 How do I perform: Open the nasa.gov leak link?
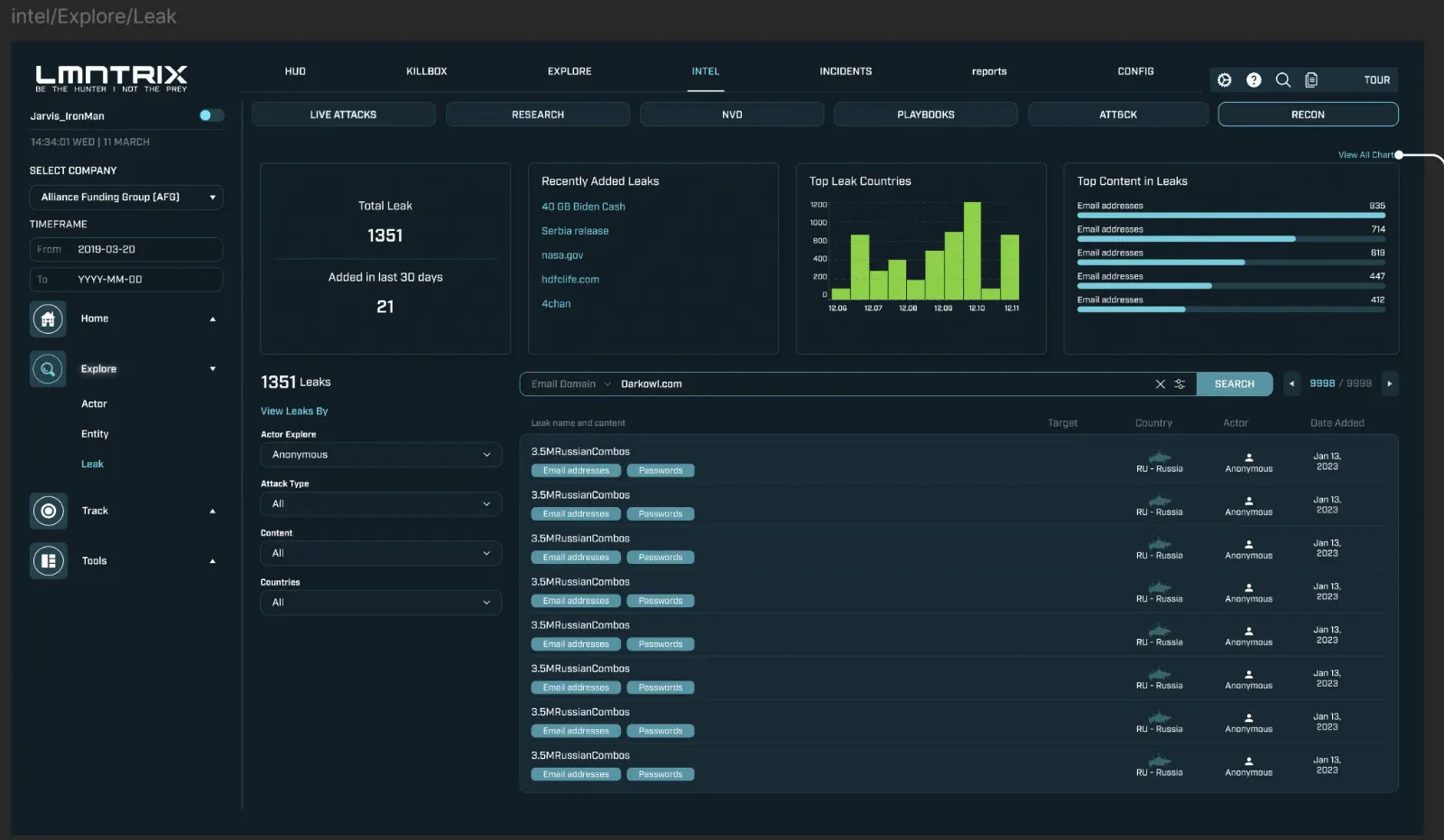[x=562, y=255]
